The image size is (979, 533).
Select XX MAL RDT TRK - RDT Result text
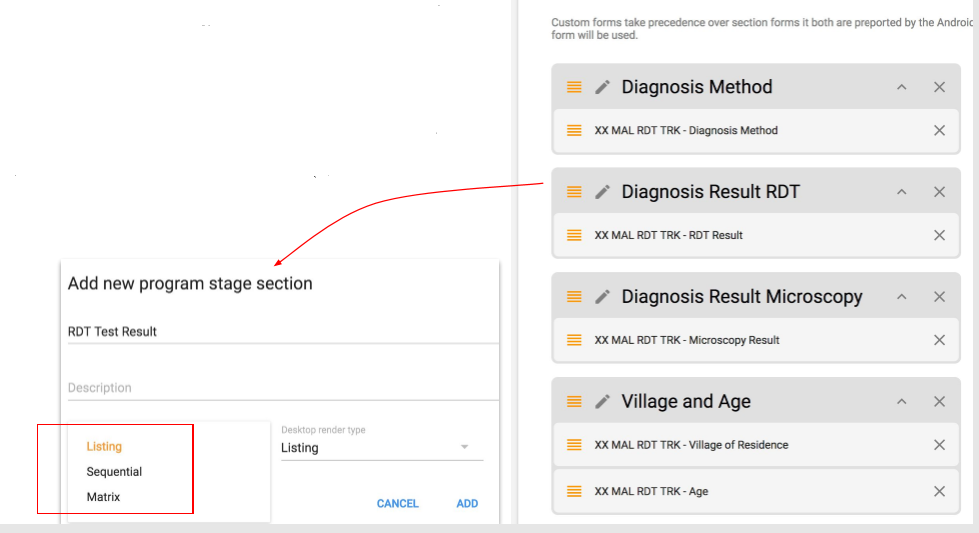click(x=668, y=235)
